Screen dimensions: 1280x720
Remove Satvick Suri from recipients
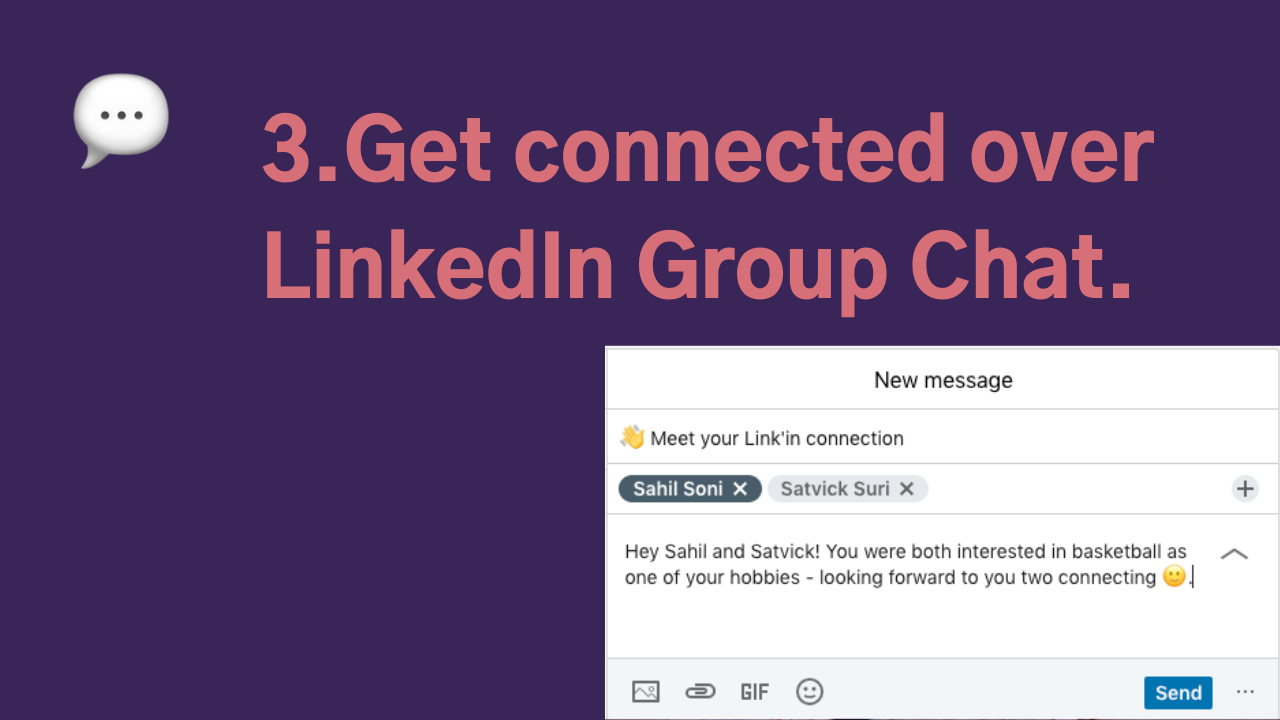[x=906, y=489]
